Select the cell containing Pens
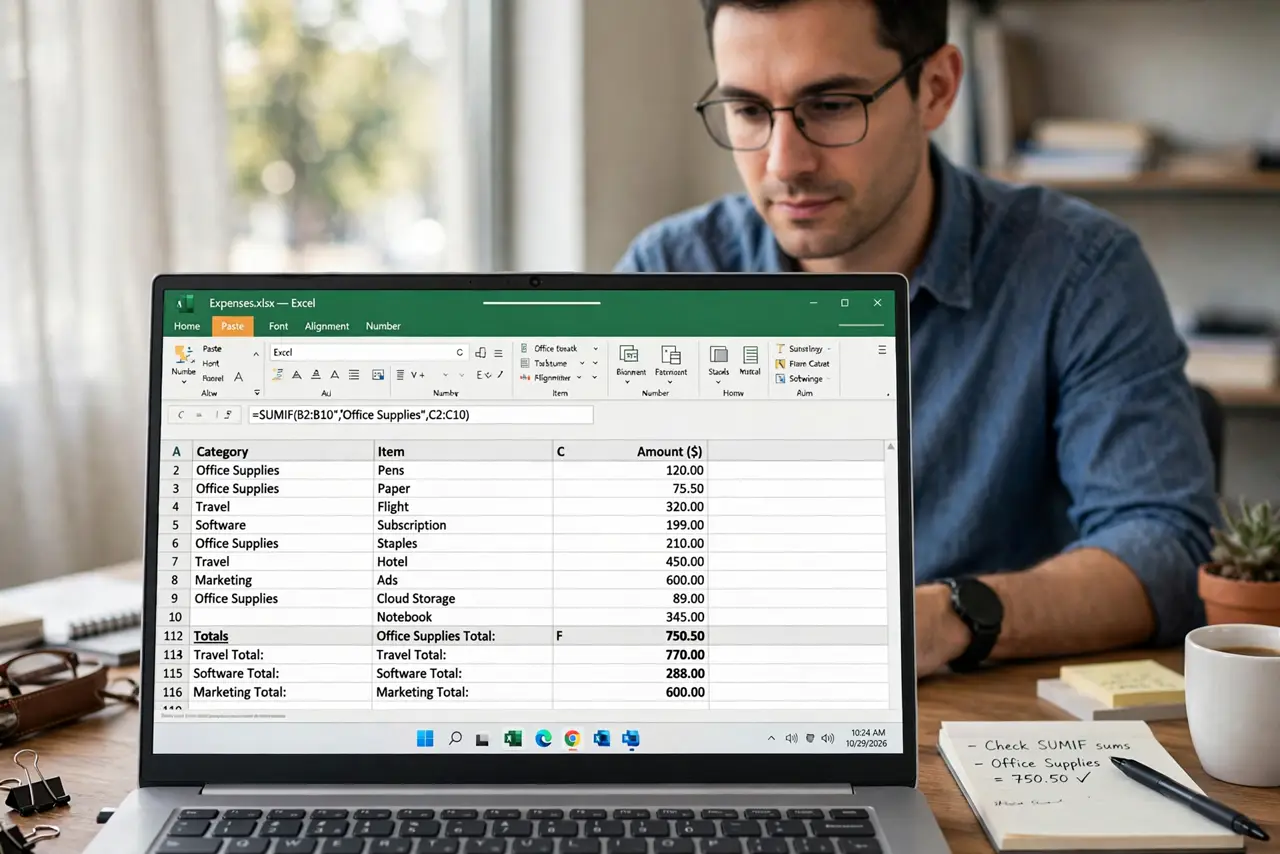Screen dimensions: 1280x854 click(x=462, y=470)
